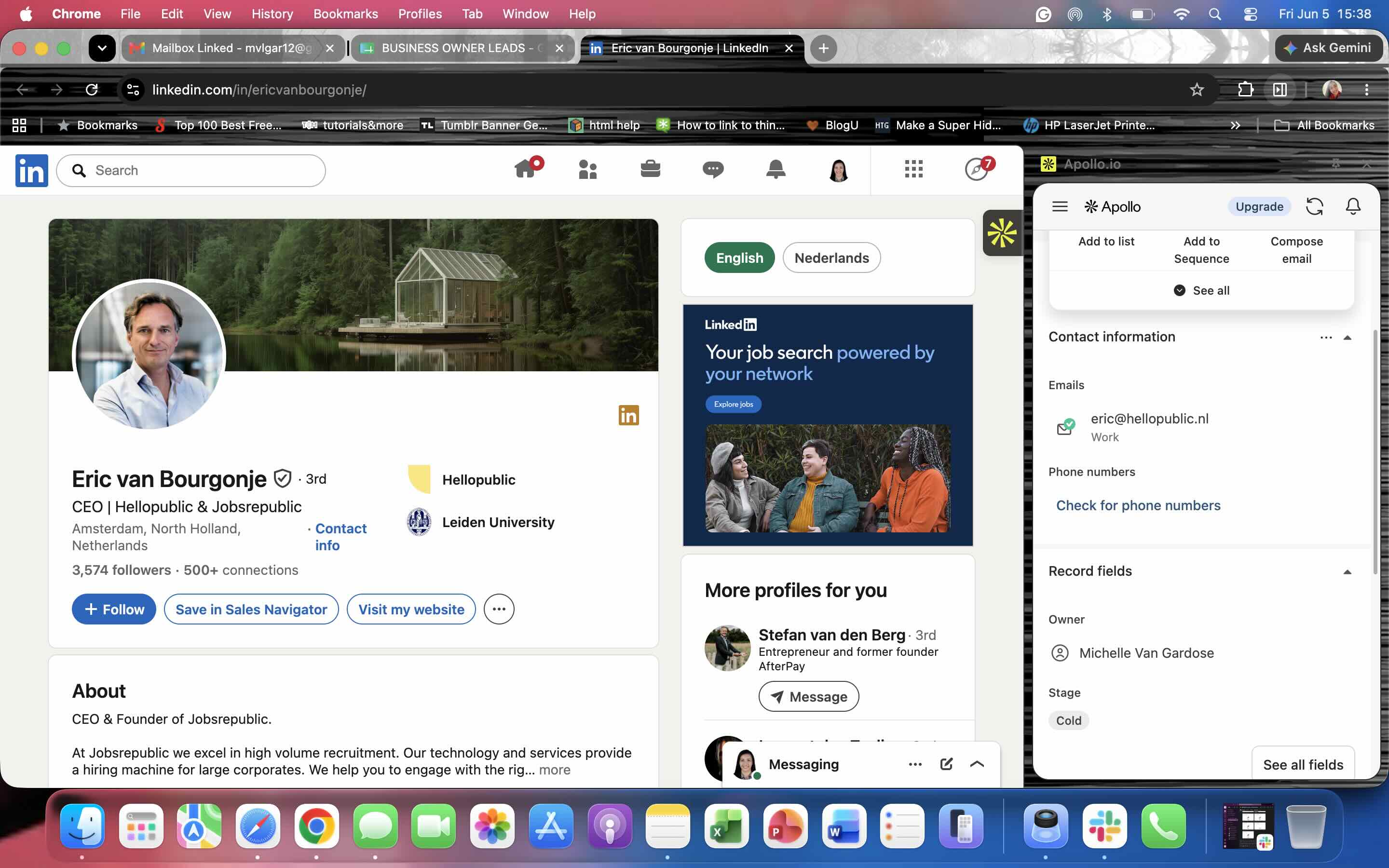Click the LinkedIn logo in header
The width and height of the screenshot is (1389, 868).
tap(31, 171)
